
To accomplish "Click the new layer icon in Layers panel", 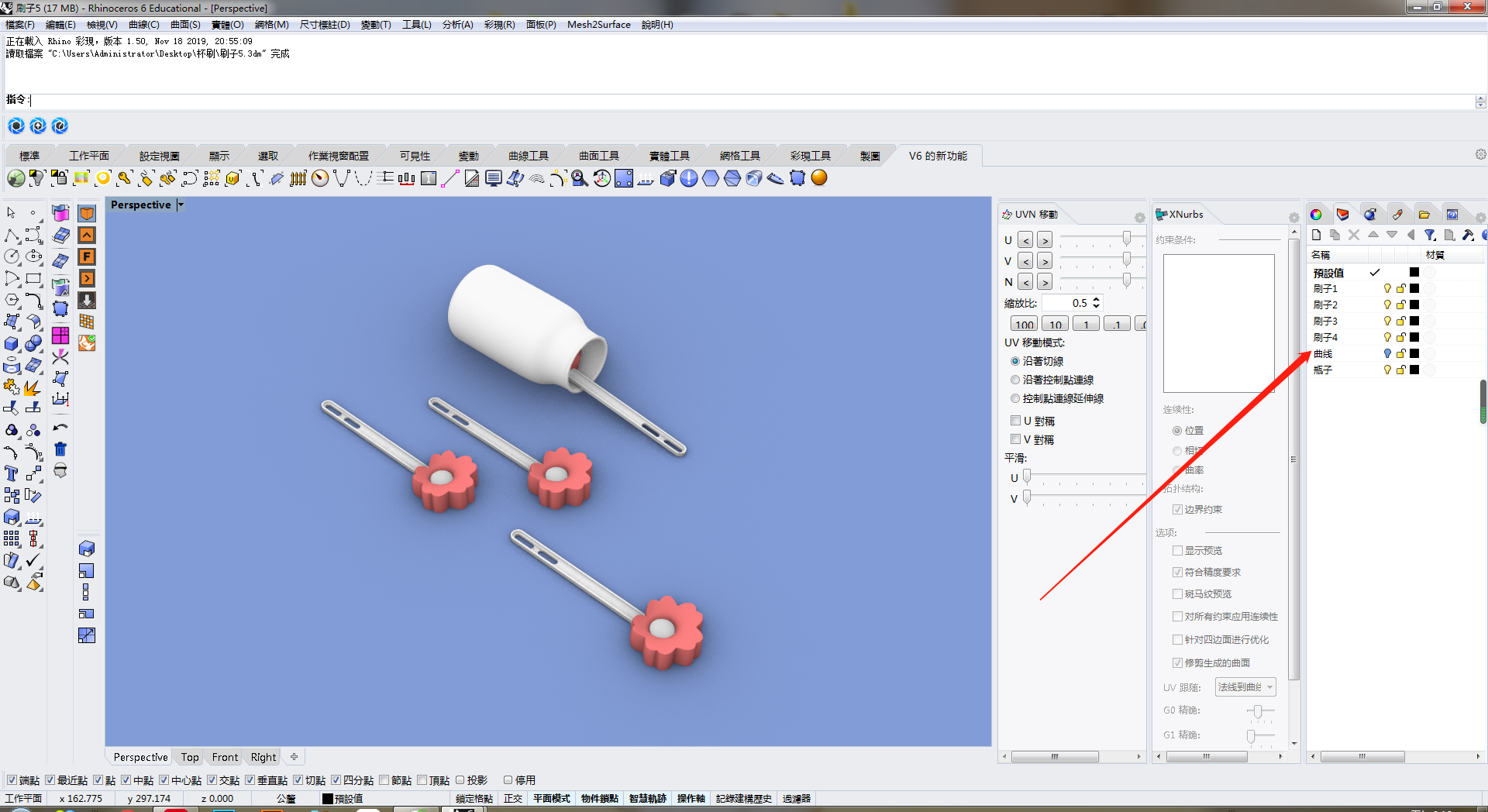I will 1315,235.
